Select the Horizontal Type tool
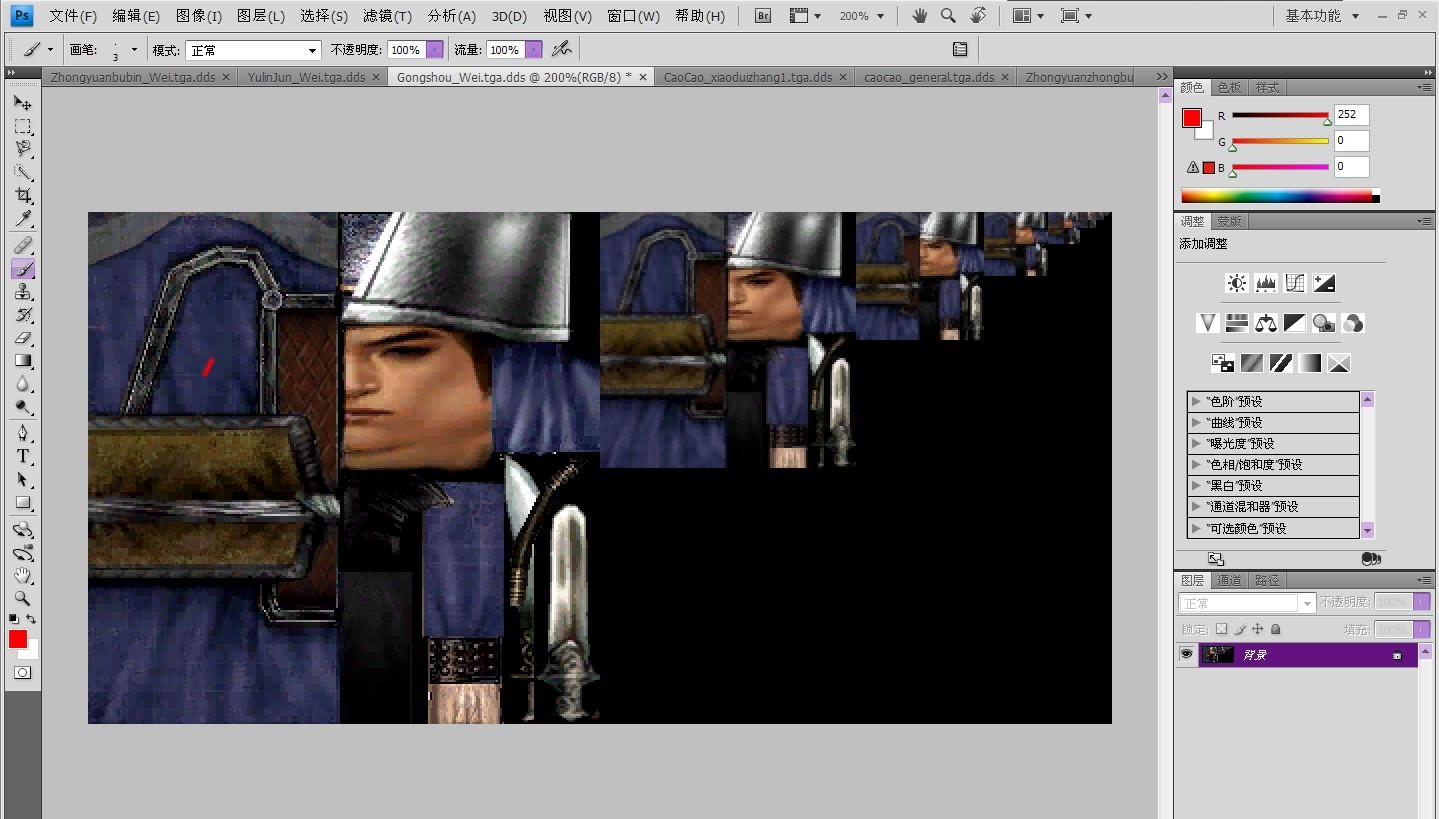 pos(22,456)
